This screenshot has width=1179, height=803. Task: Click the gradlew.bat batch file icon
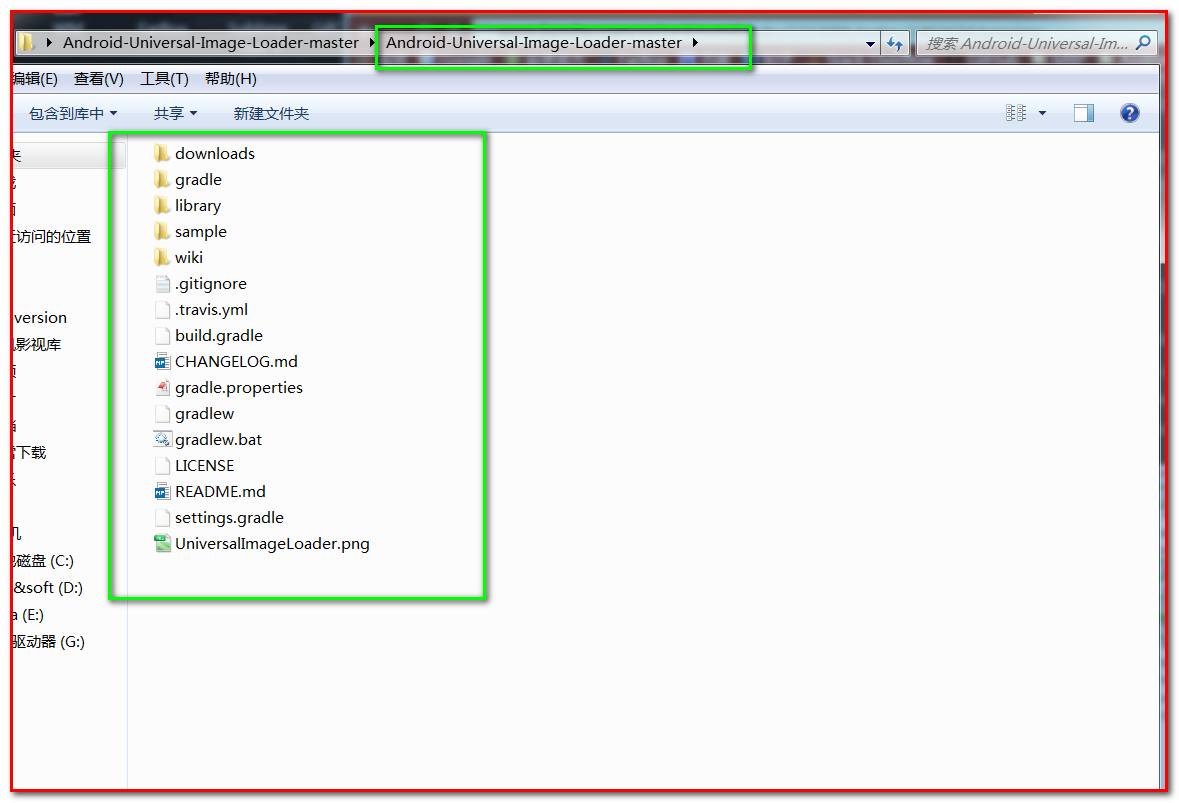(162, 440)
